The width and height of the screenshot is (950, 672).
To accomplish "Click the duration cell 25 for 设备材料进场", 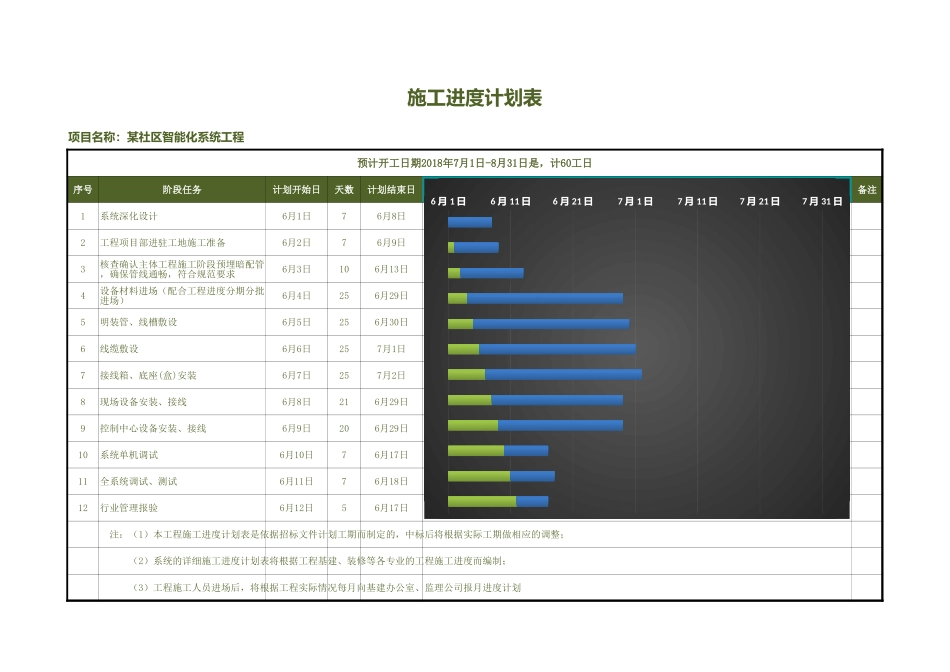I will (x=343, y=296).
